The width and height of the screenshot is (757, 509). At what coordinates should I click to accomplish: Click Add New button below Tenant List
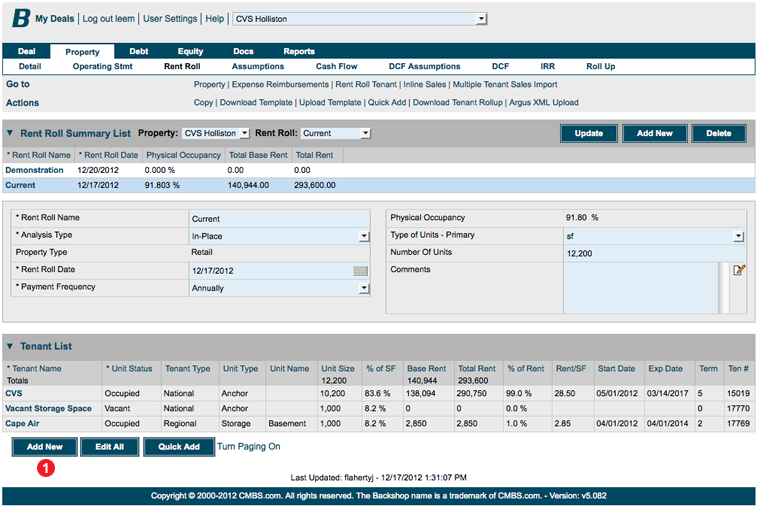(44, 447)
